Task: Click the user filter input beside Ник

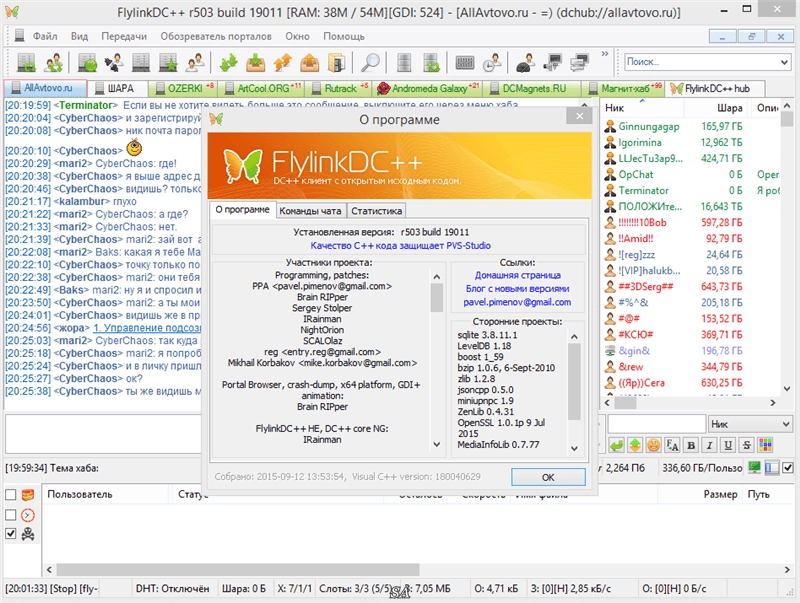Action: pos(657,424)
